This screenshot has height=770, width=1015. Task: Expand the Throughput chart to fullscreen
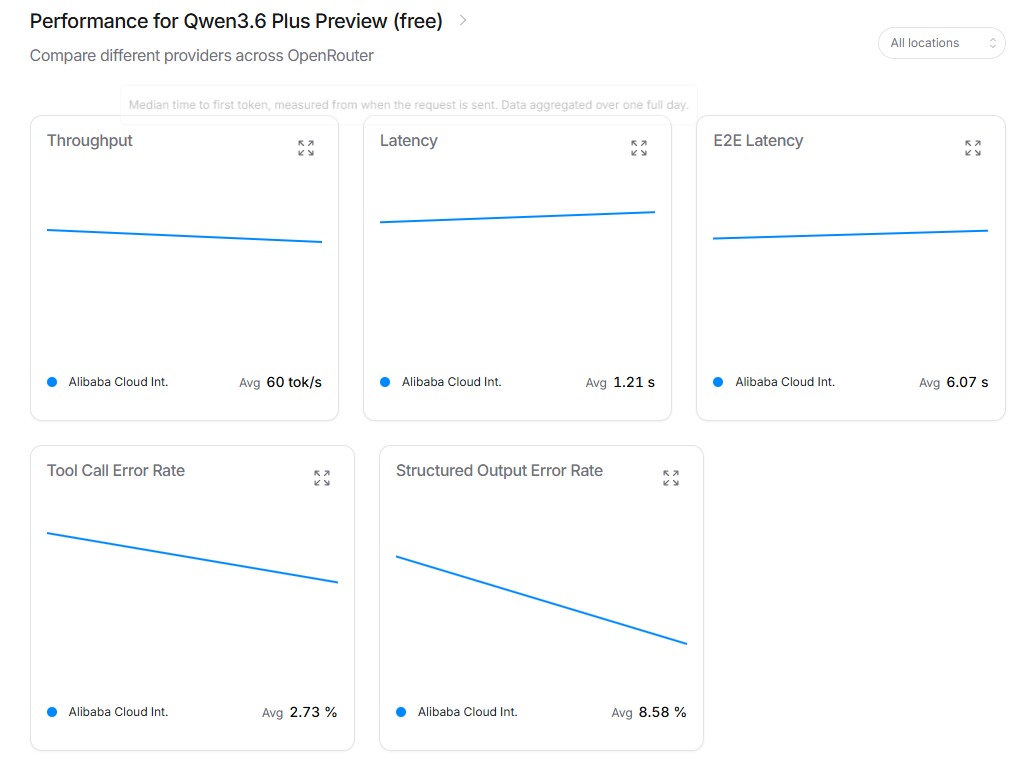pos(305,148)
